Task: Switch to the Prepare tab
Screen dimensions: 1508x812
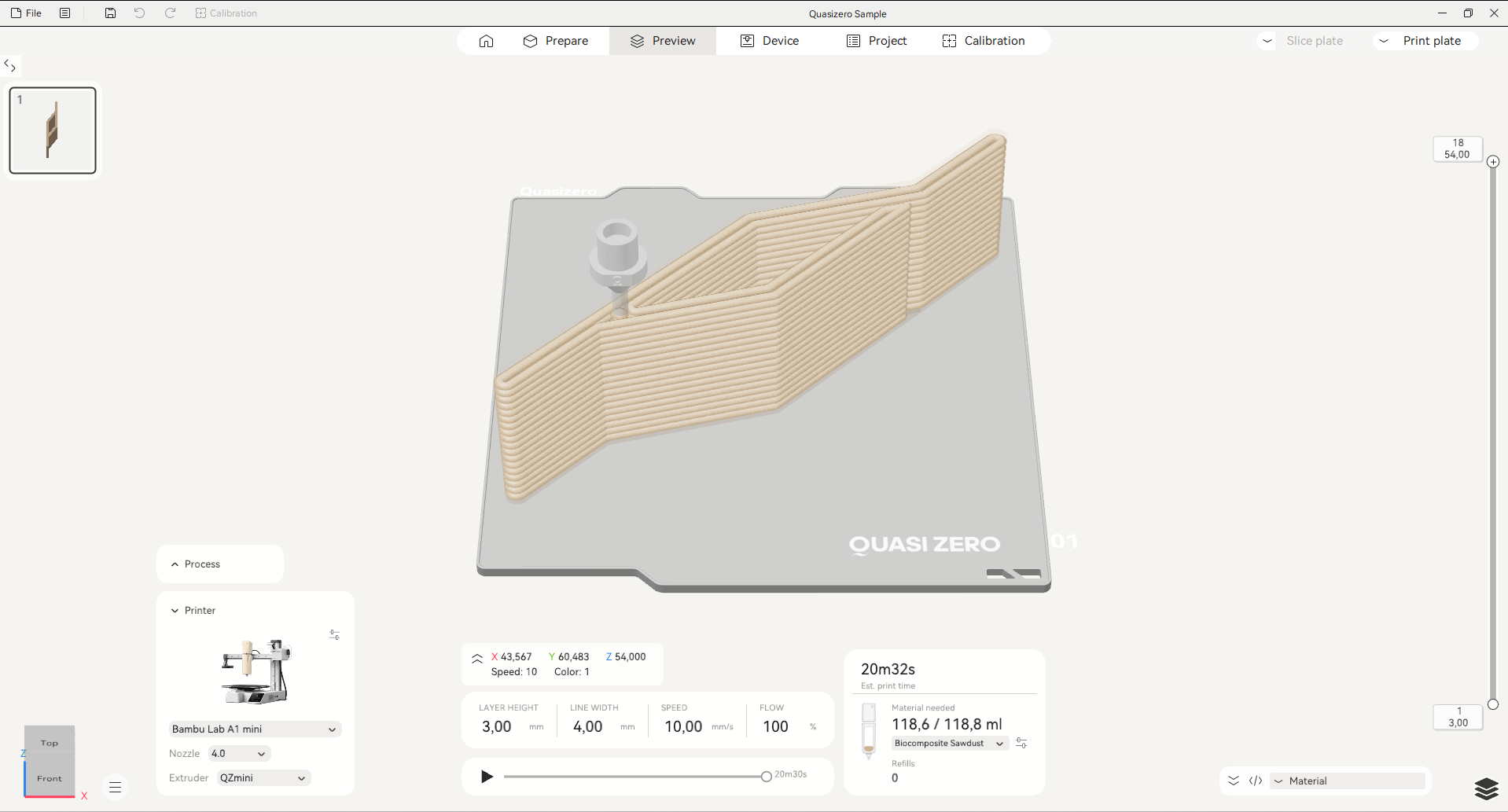Action: coord(556,41)
